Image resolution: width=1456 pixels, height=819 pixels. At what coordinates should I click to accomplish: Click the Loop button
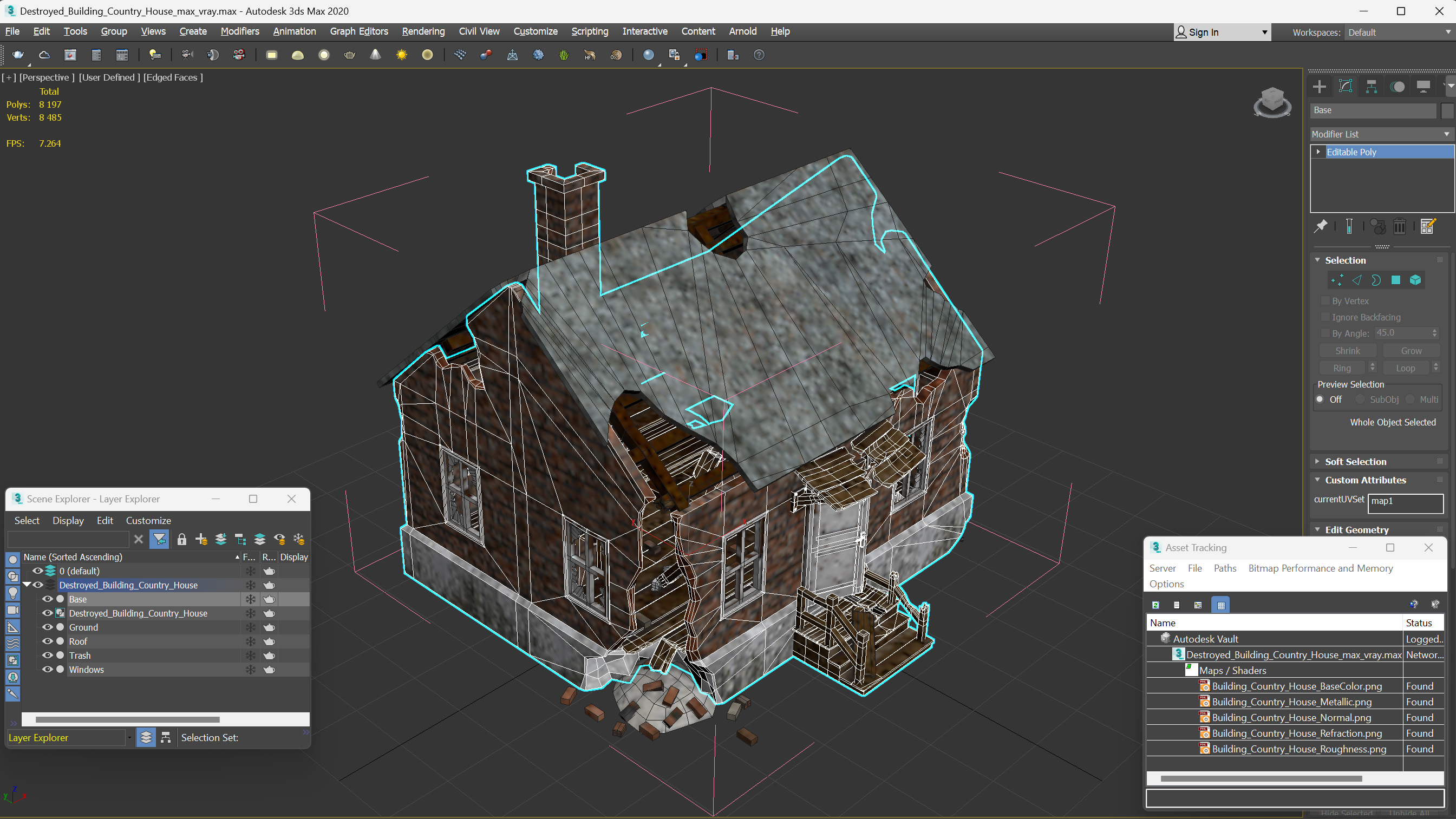coord(1406,368)
